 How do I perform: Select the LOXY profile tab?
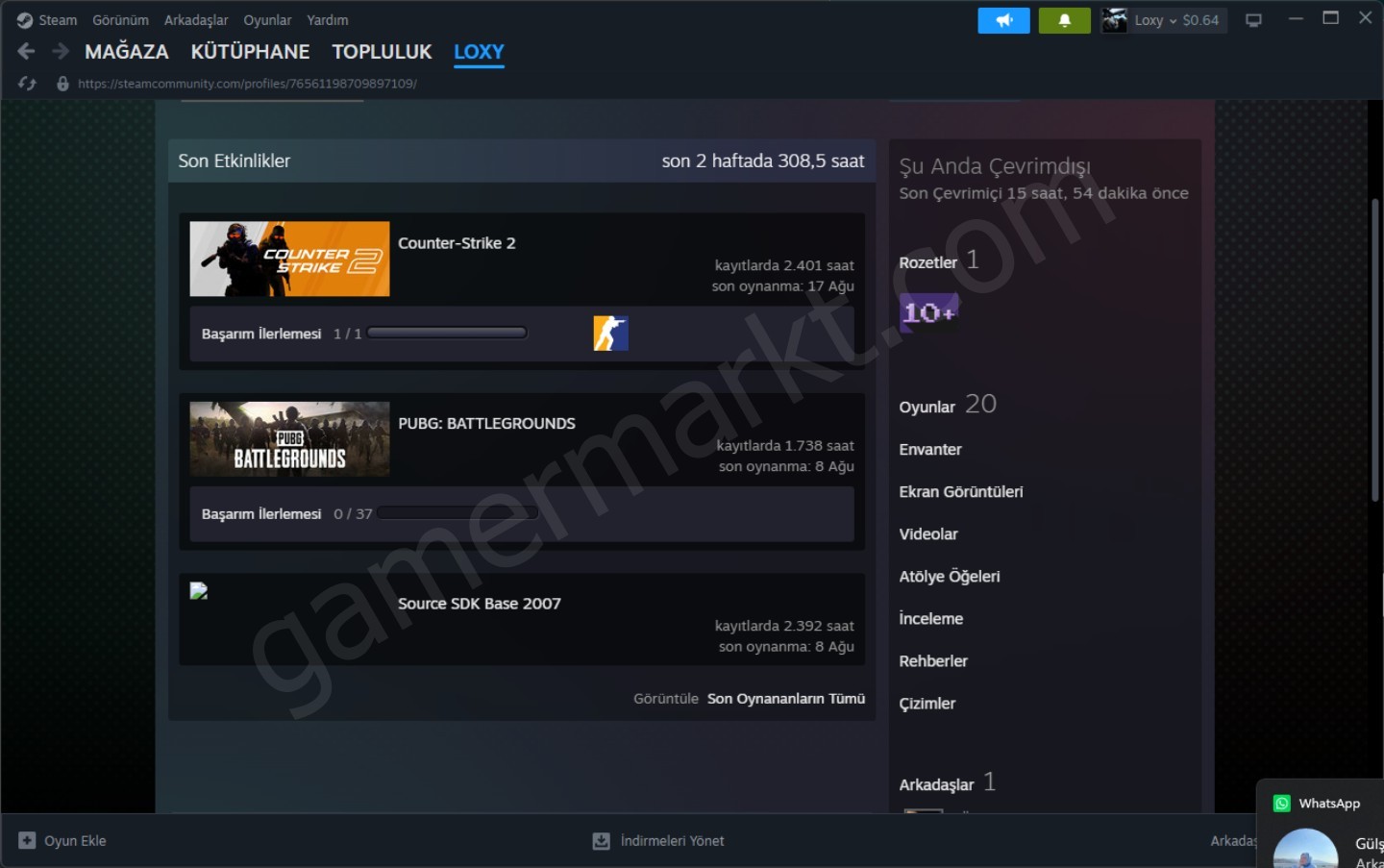[479, 52]
